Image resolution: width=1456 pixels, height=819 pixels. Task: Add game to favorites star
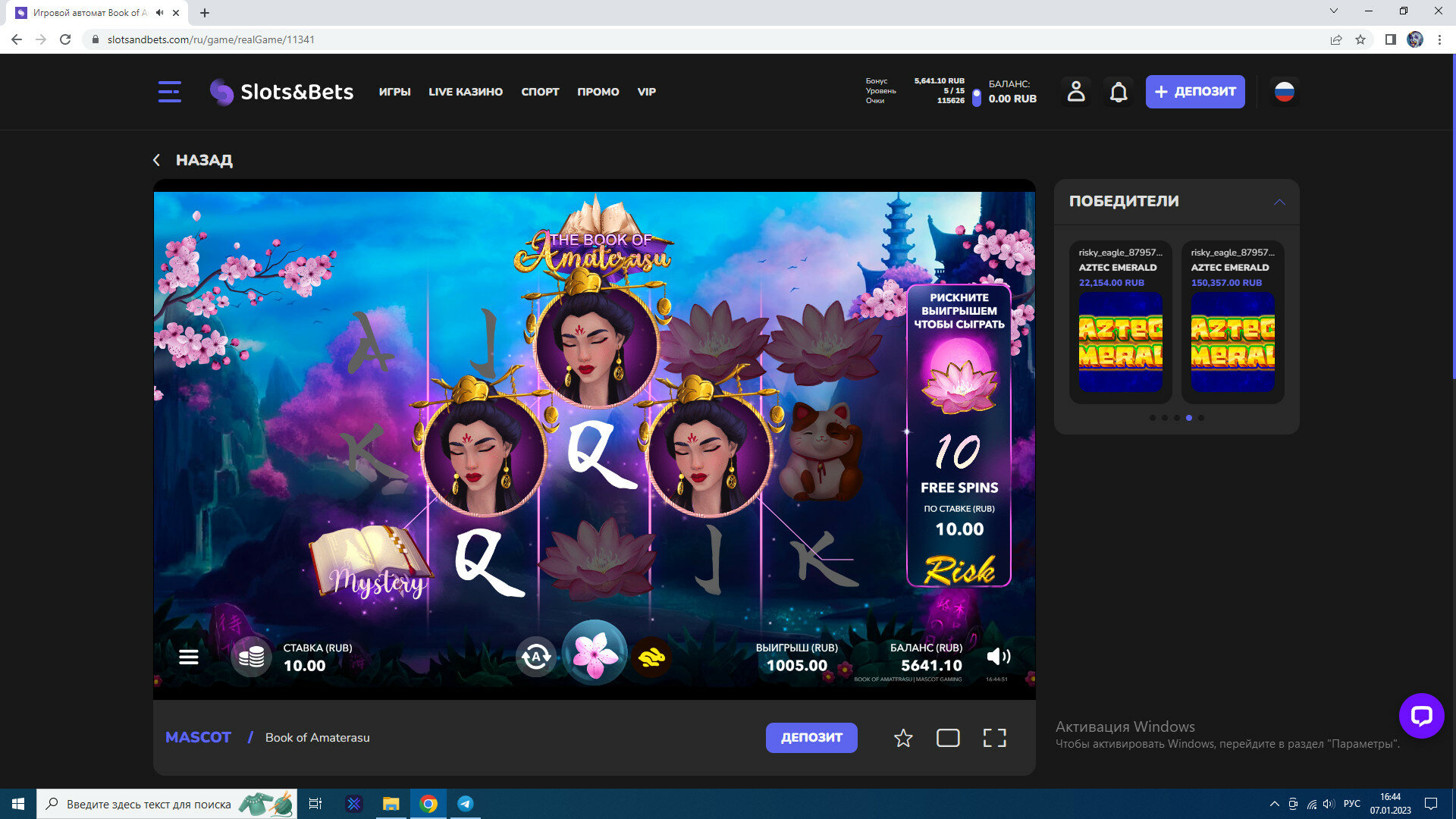coord(903,738)
